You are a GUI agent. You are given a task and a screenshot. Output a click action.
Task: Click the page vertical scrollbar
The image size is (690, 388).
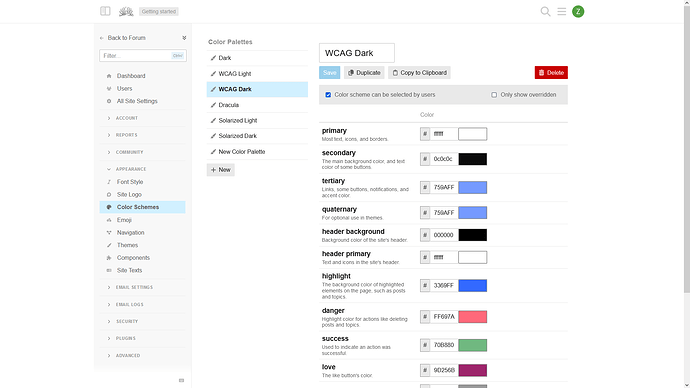tap(687, 149)
